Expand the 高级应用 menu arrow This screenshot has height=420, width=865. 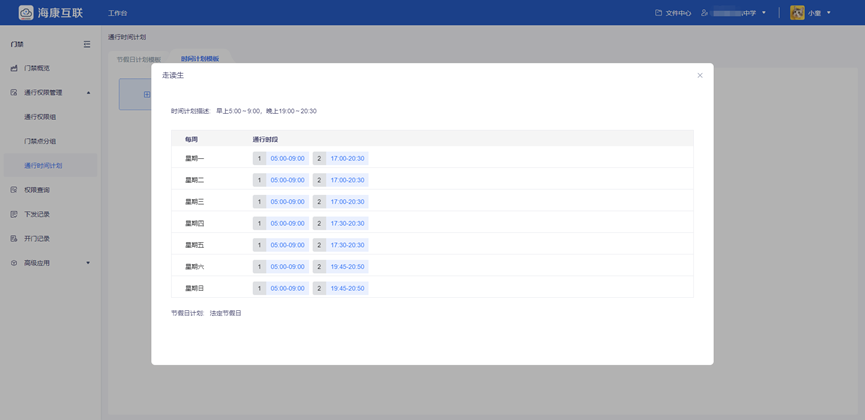pyautogui.click(x=88, y=263)
